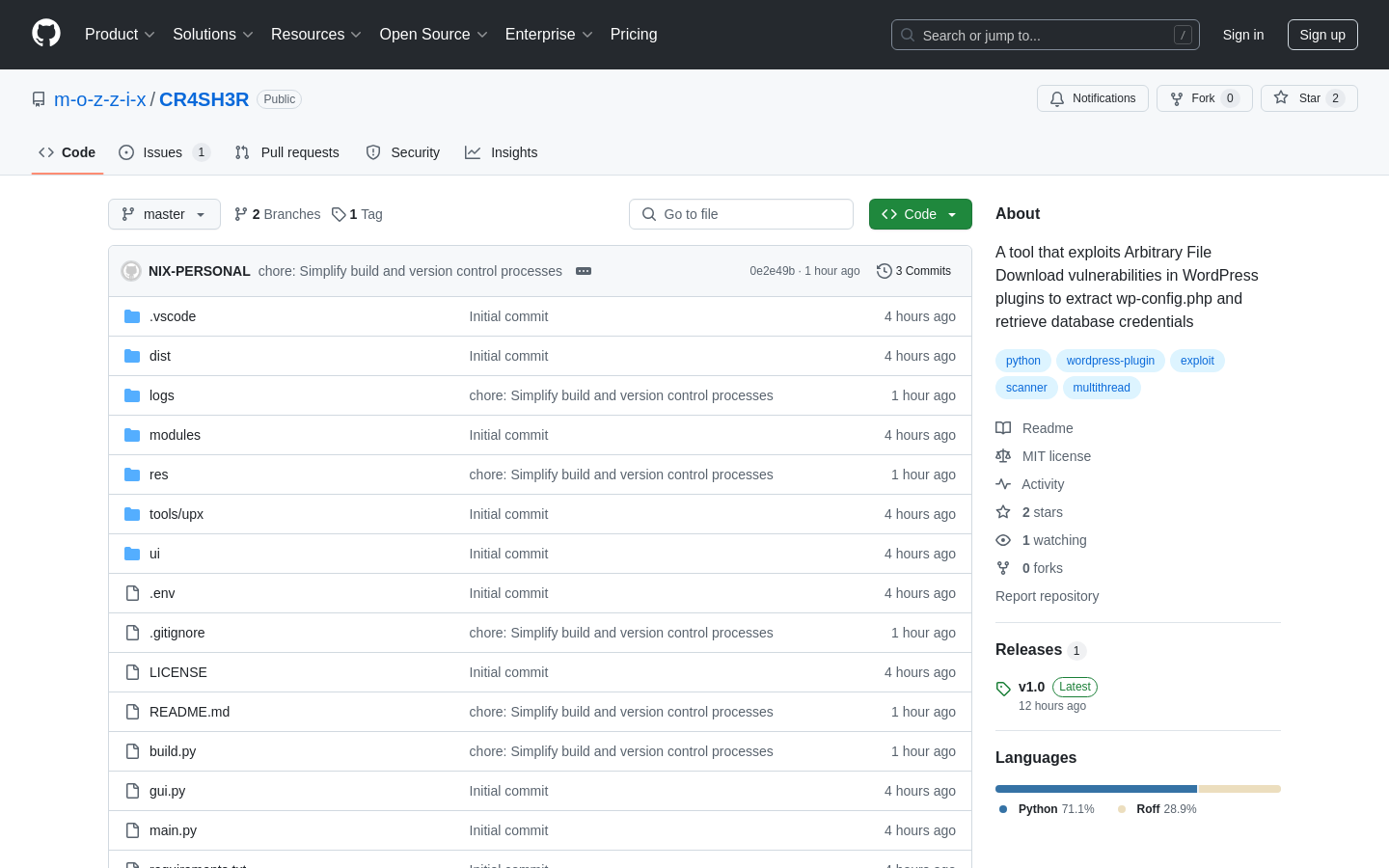Click the dist folder icon
1389x868 pixels.
click(132, 356)
